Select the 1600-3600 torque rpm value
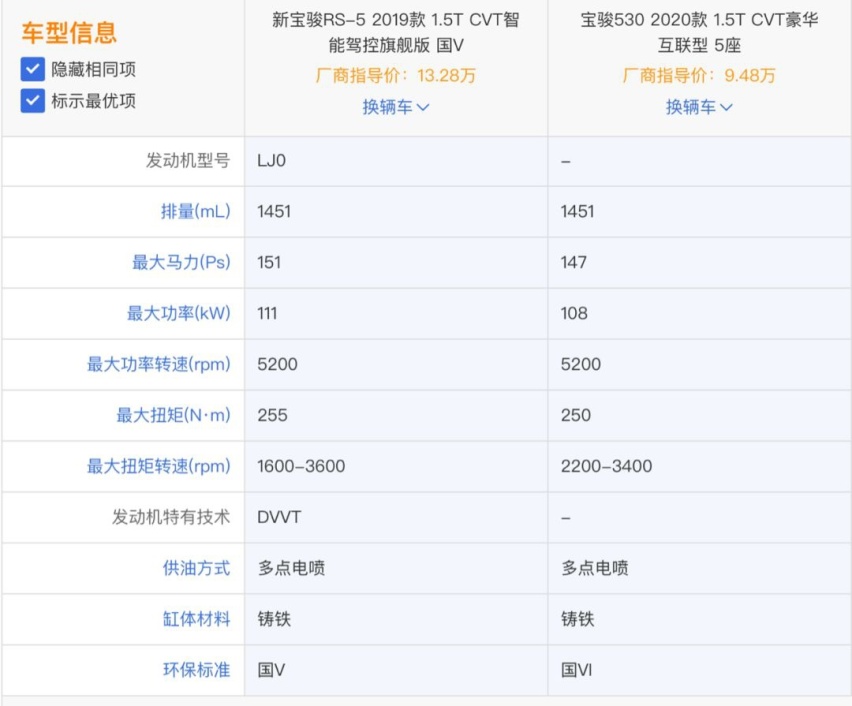This screenshot has height=706, width=852. coord(301,466)
